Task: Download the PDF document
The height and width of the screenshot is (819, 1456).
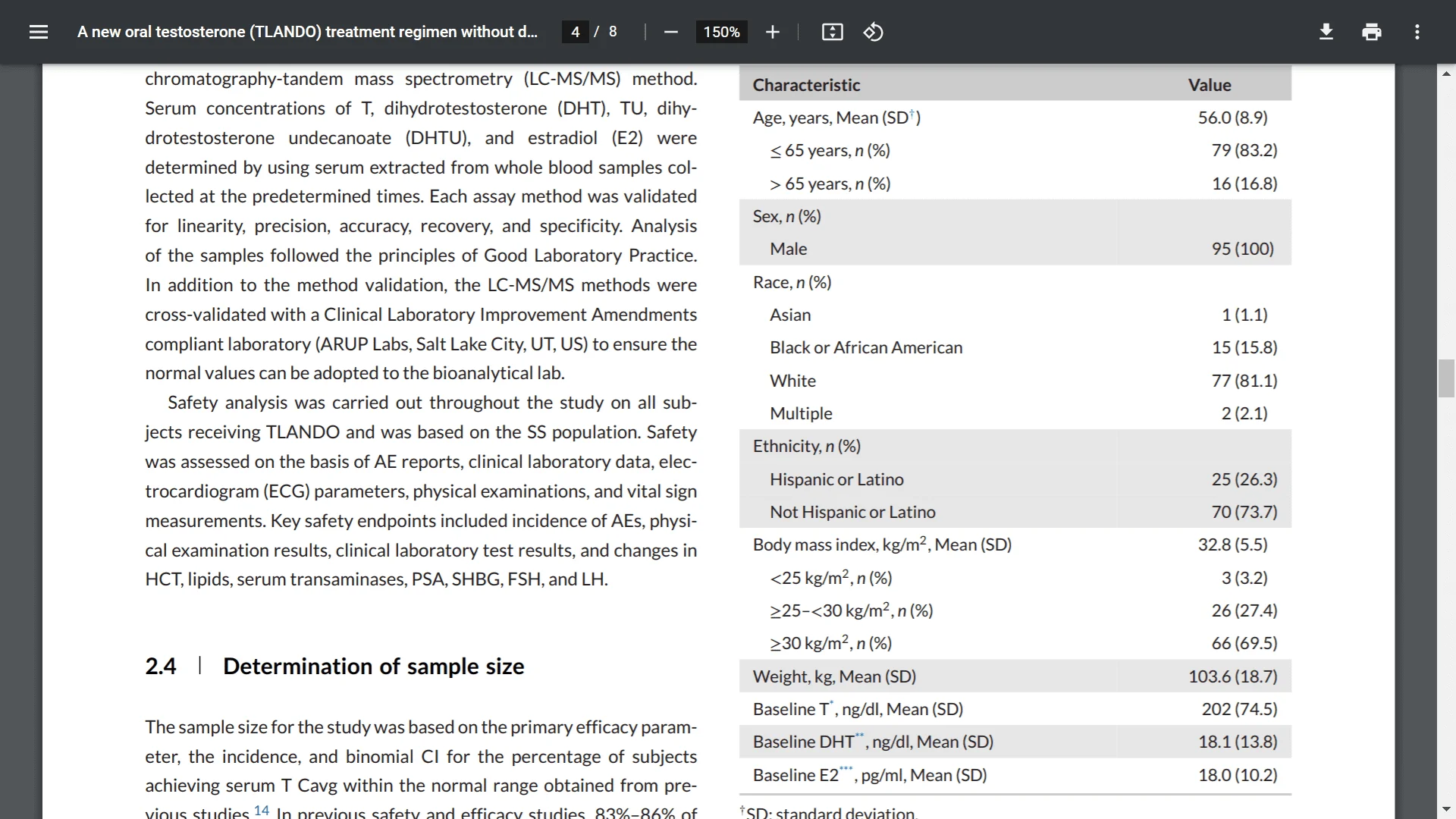Action: click(1326, 32)
